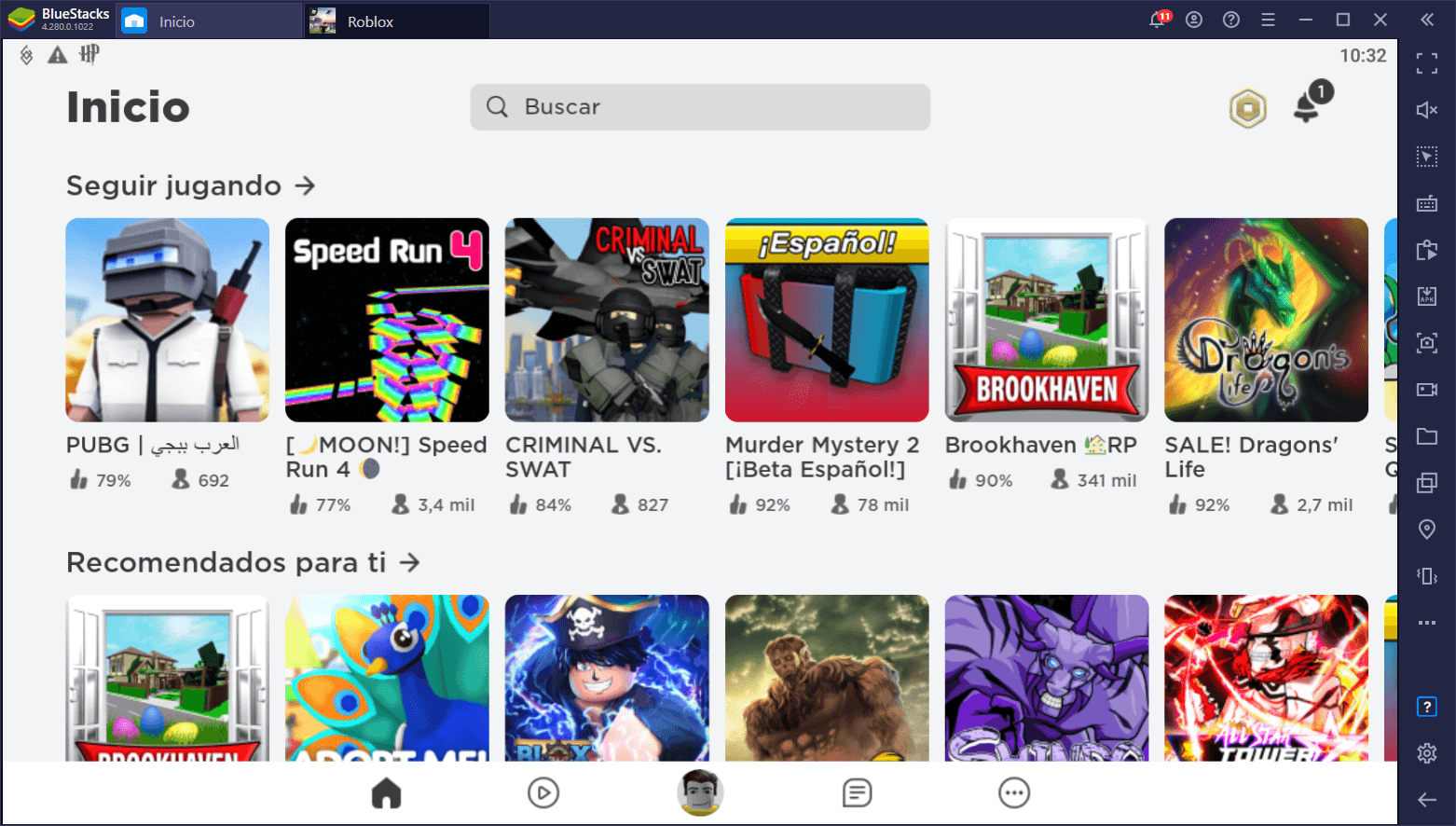Mute the BlueStacks volume

pyautogui.click(x=1427, y=110)
